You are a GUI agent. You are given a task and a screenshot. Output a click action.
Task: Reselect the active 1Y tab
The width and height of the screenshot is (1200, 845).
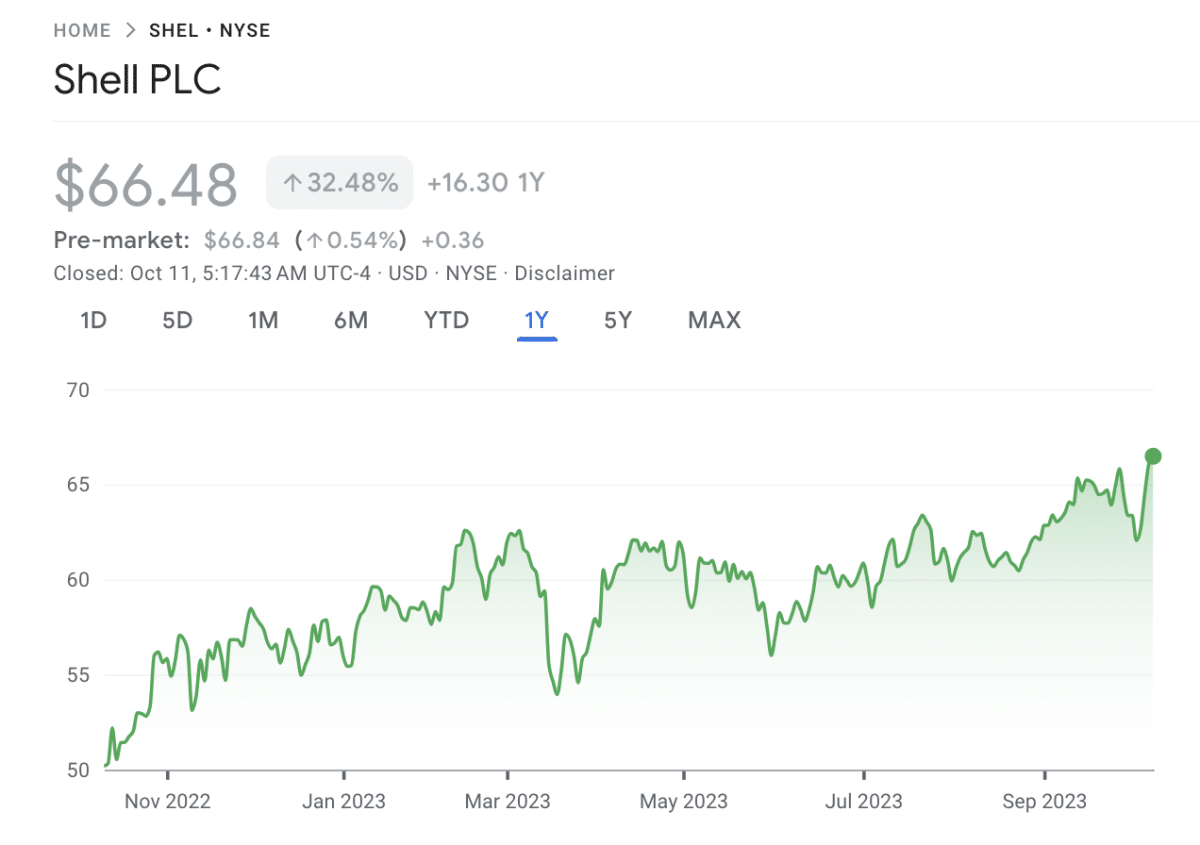point(536,320)
